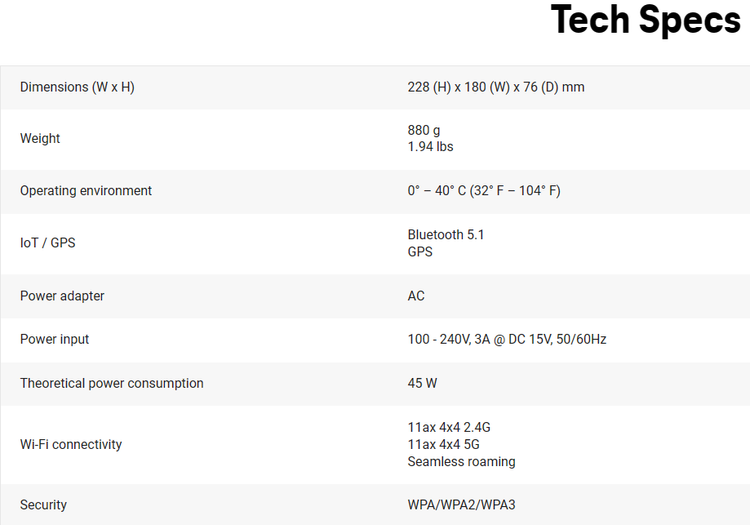Select the Operating environment label
Screen dimensions: 750x525
[86, 191]
